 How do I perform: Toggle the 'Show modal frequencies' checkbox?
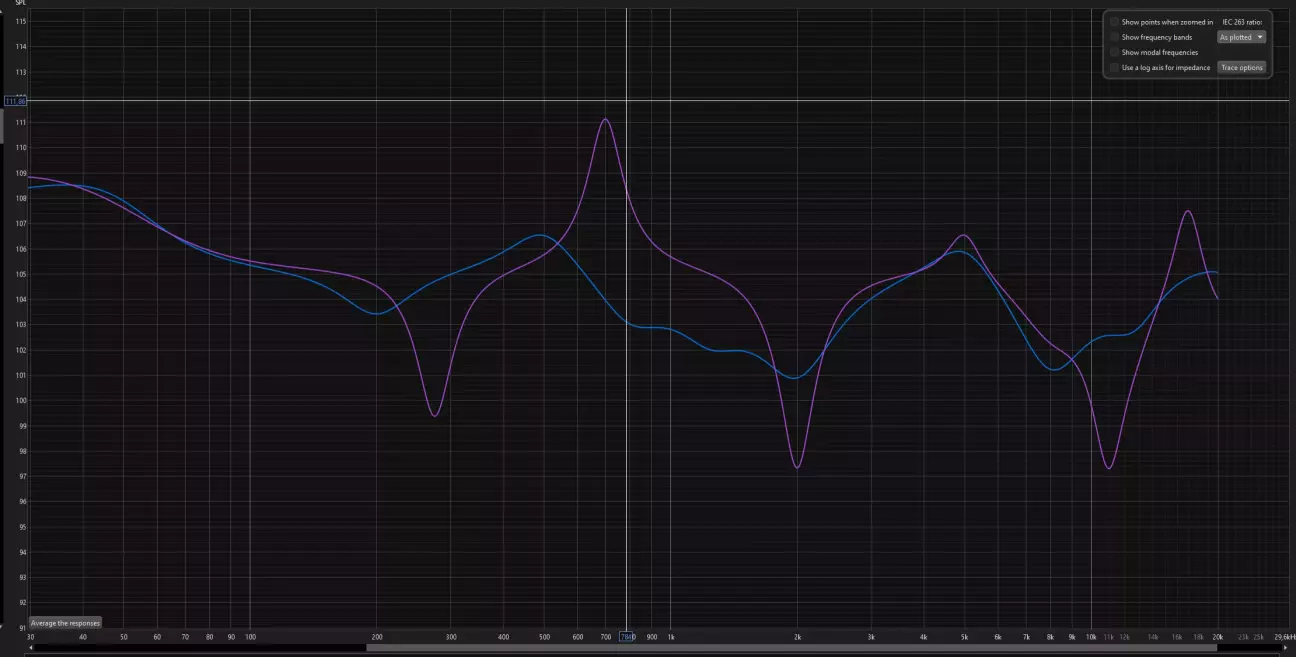coord(1114,52)
